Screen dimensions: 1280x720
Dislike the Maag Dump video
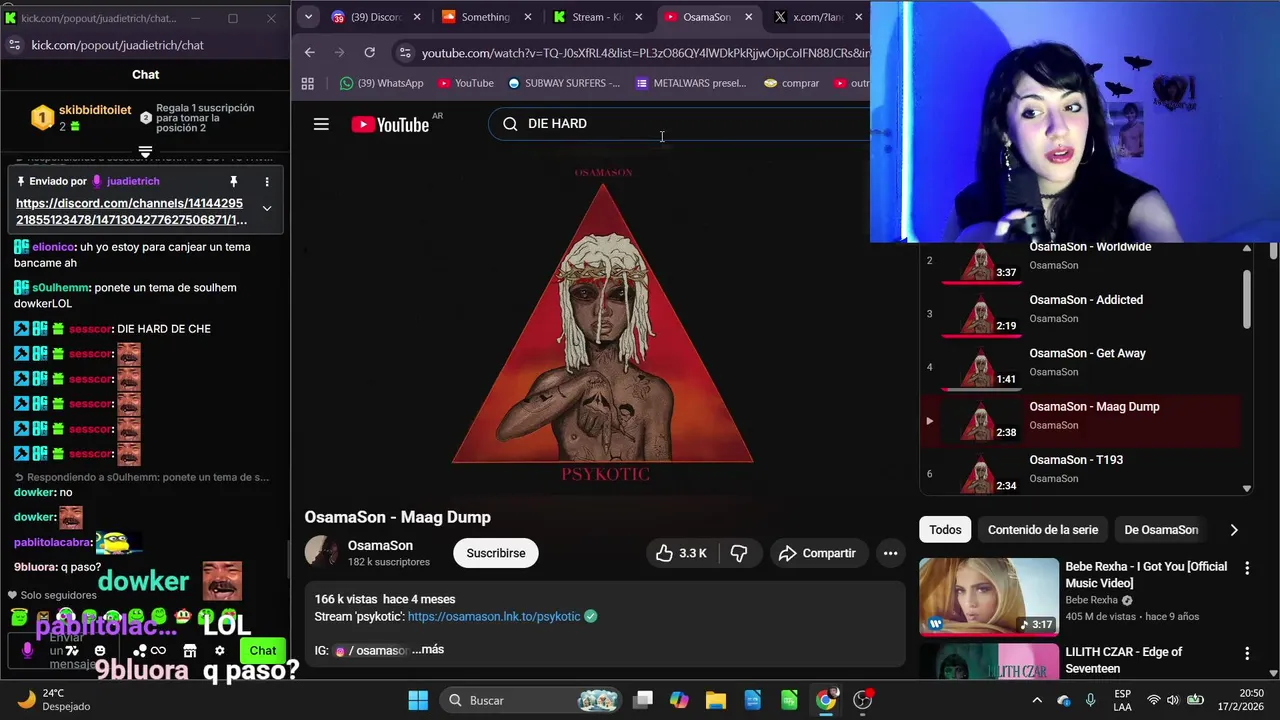(739, 553)
